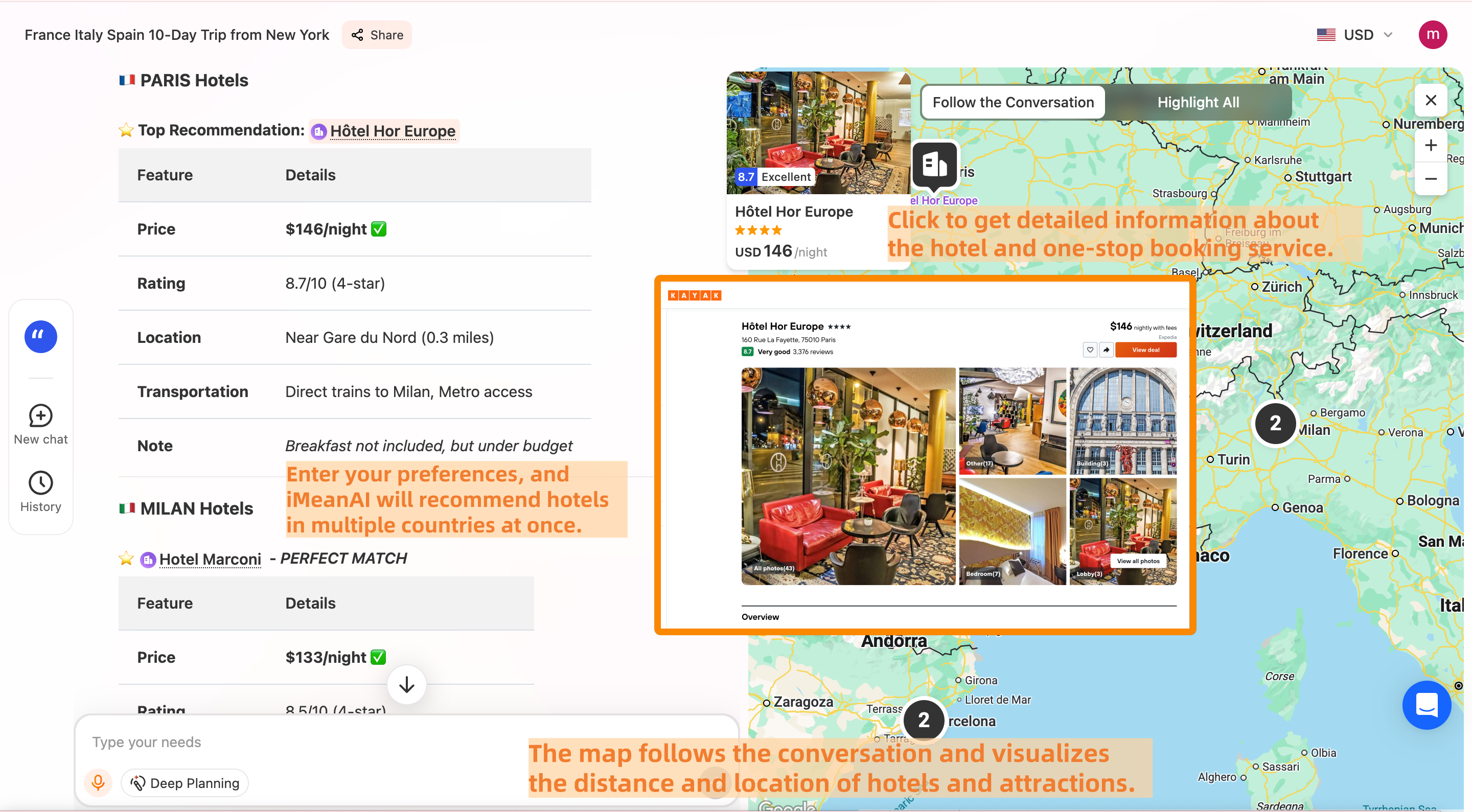Click the Overview tab on Kayak page
This screenshot has width=1472, height=812.
760,617
